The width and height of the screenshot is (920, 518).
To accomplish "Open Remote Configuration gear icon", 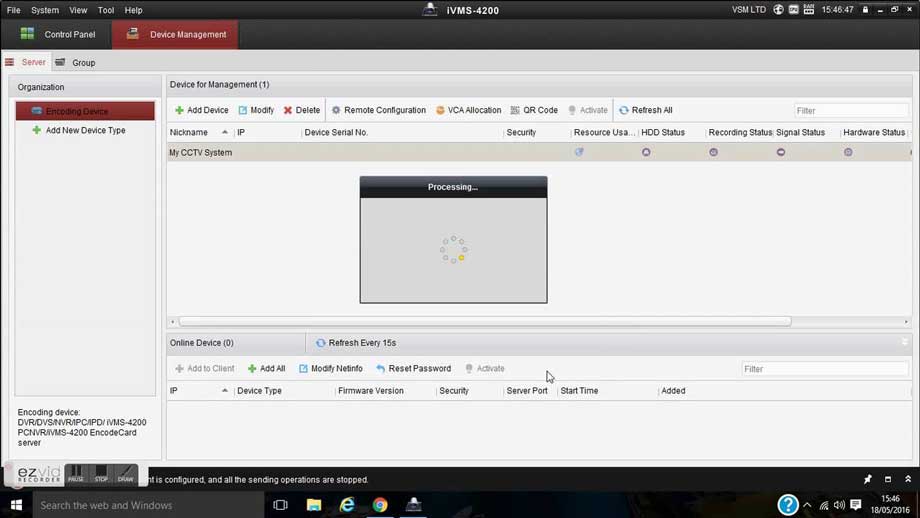I will click(x=336, y=111).
